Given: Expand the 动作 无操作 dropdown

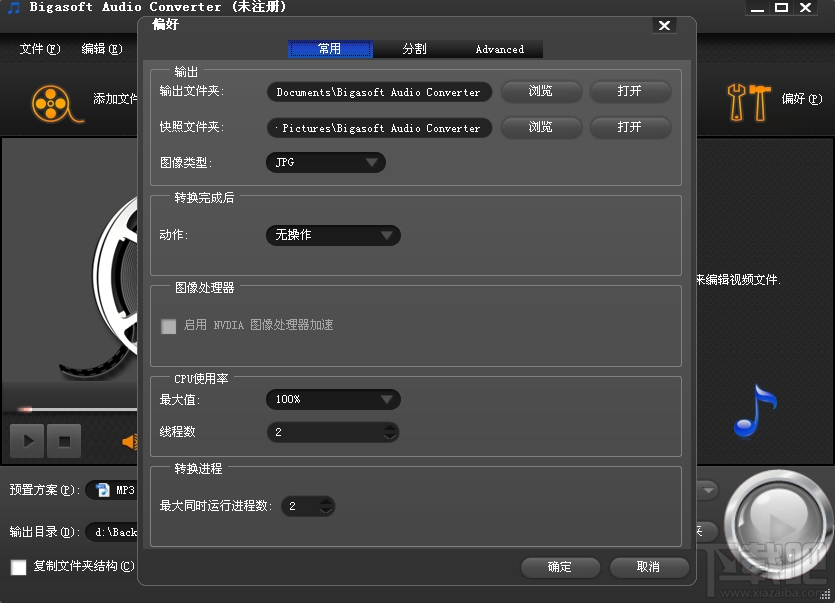Looking at the screenshot, I should [333, 235].
